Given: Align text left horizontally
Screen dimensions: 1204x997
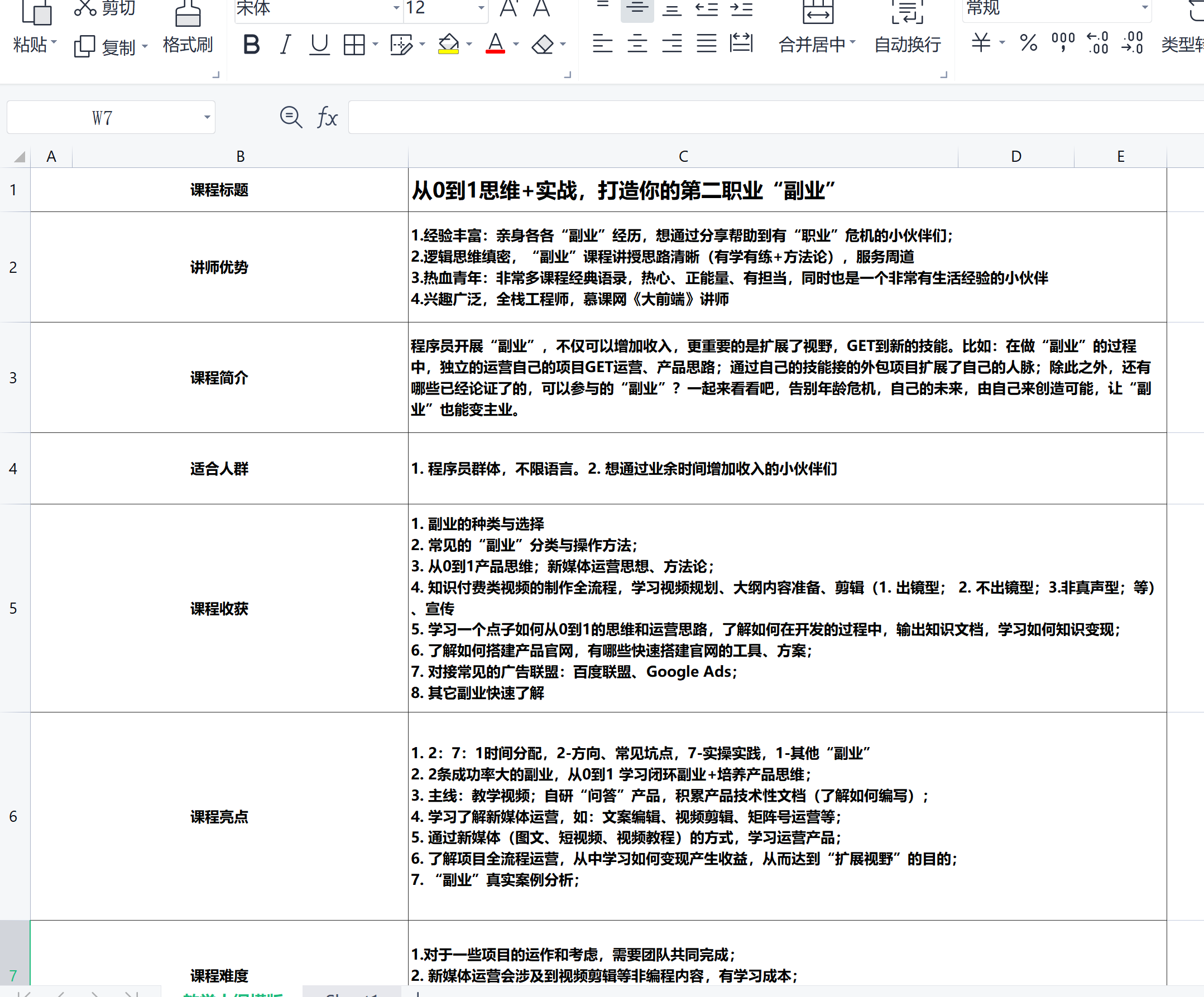Looking at the screenshot, I should point(603,44).
